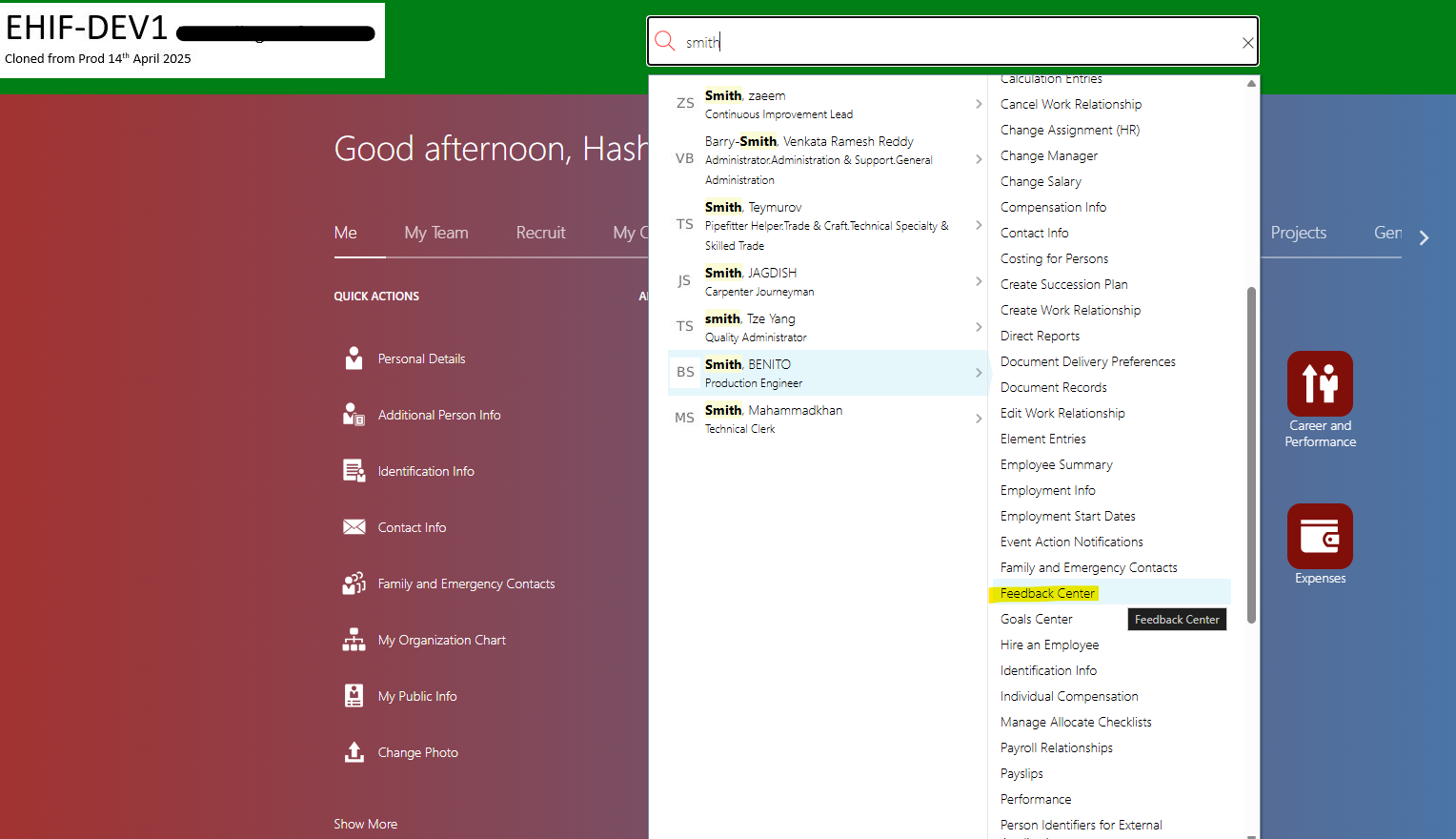Click the BS avatar for Smith, BENITO
This screenshot has height=839, width=1456.
pos(685,372)
